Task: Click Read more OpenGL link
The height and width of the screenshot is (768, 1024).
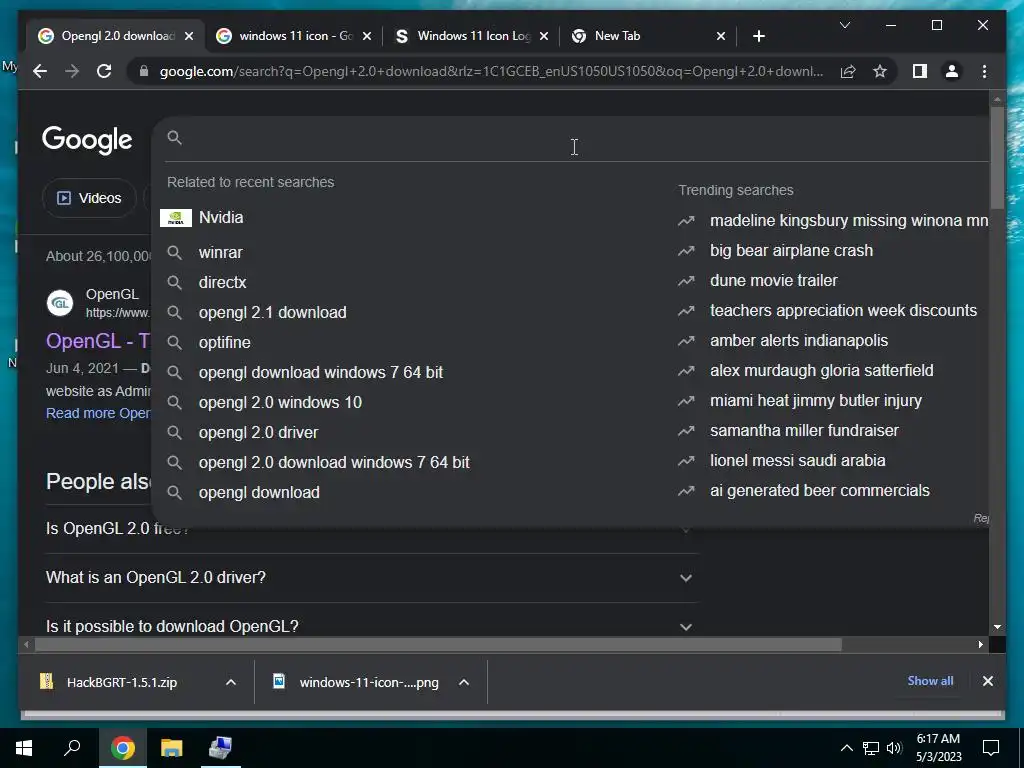Action: pyautogui.click(x=98, y=413)
